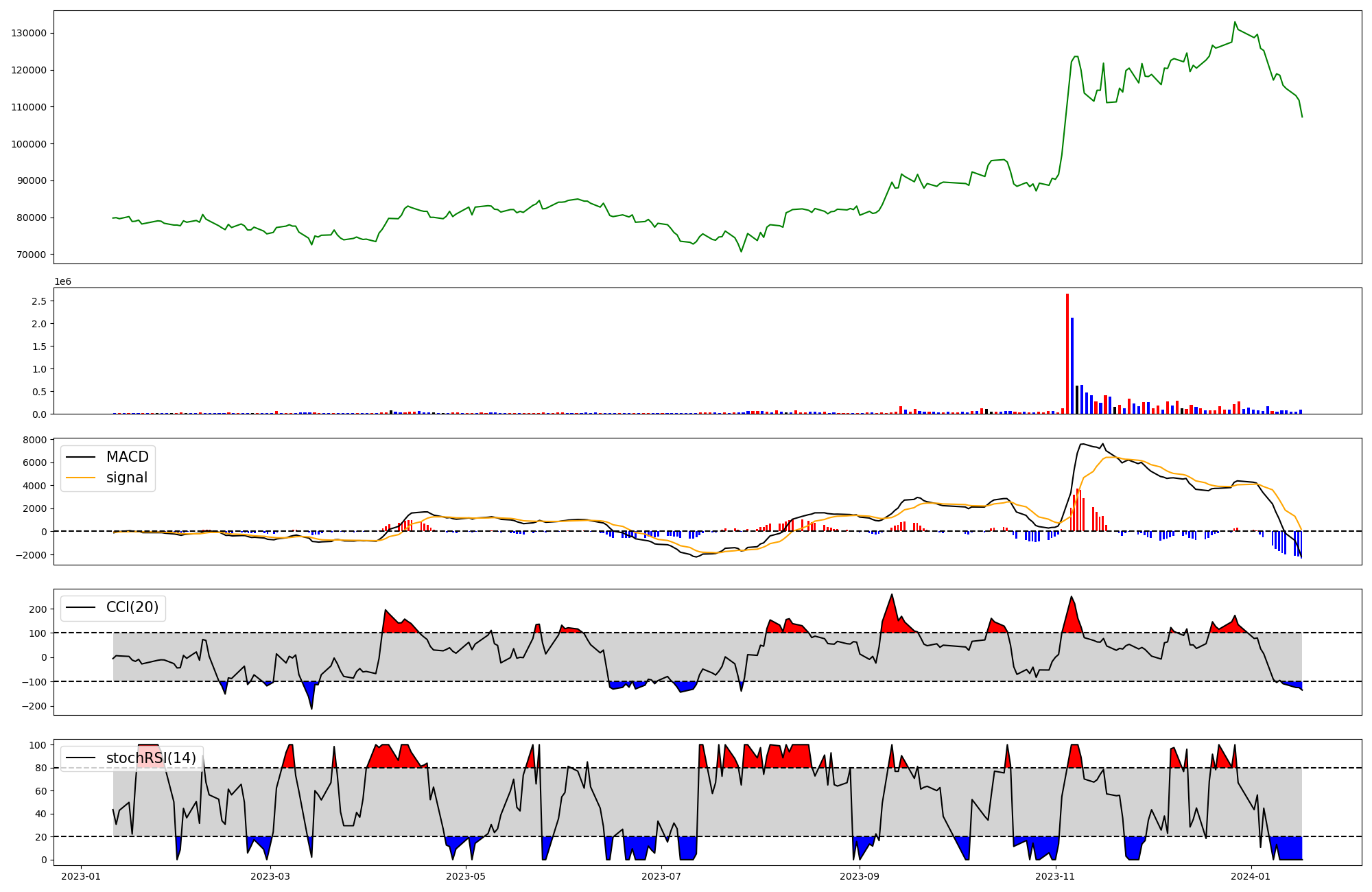Click the highest peak of the green price line
This screenshot has width=1372, height=892.
click(x=1235, y=22)
